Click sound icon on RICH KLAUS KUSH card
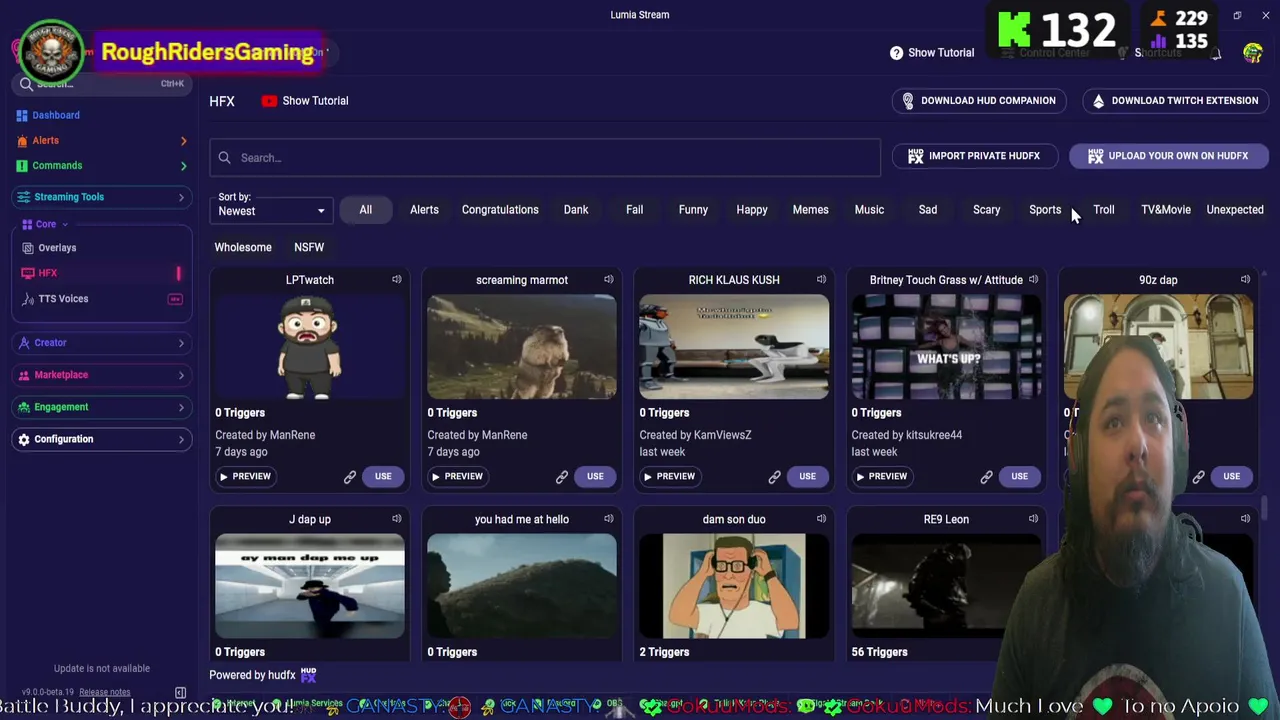Viewport: 1280px width, 720px height. pyautogui.click(x=821, y=279)
